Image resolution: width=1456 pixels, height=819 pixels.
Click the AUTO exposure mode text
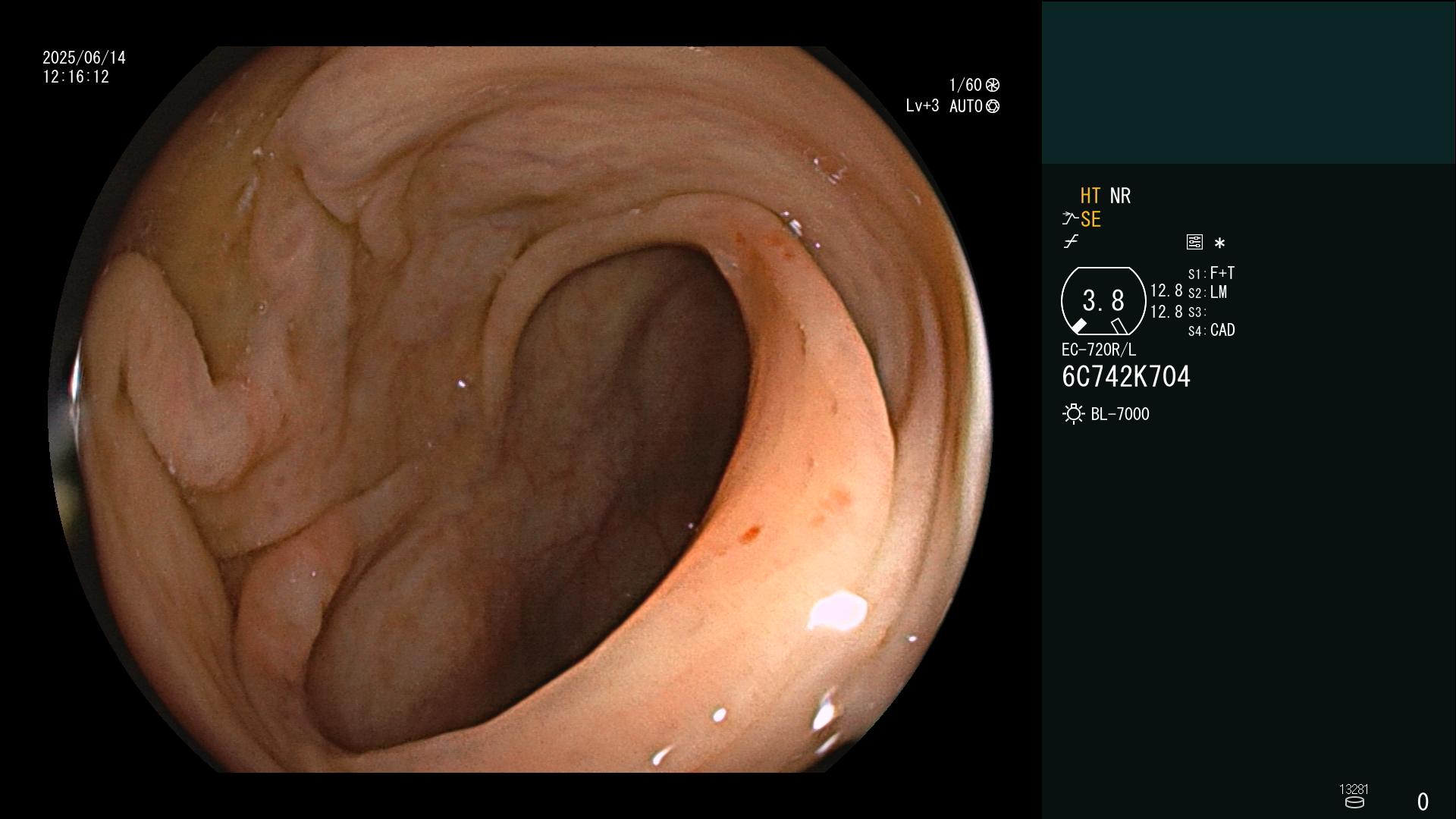tap(965, 107)
